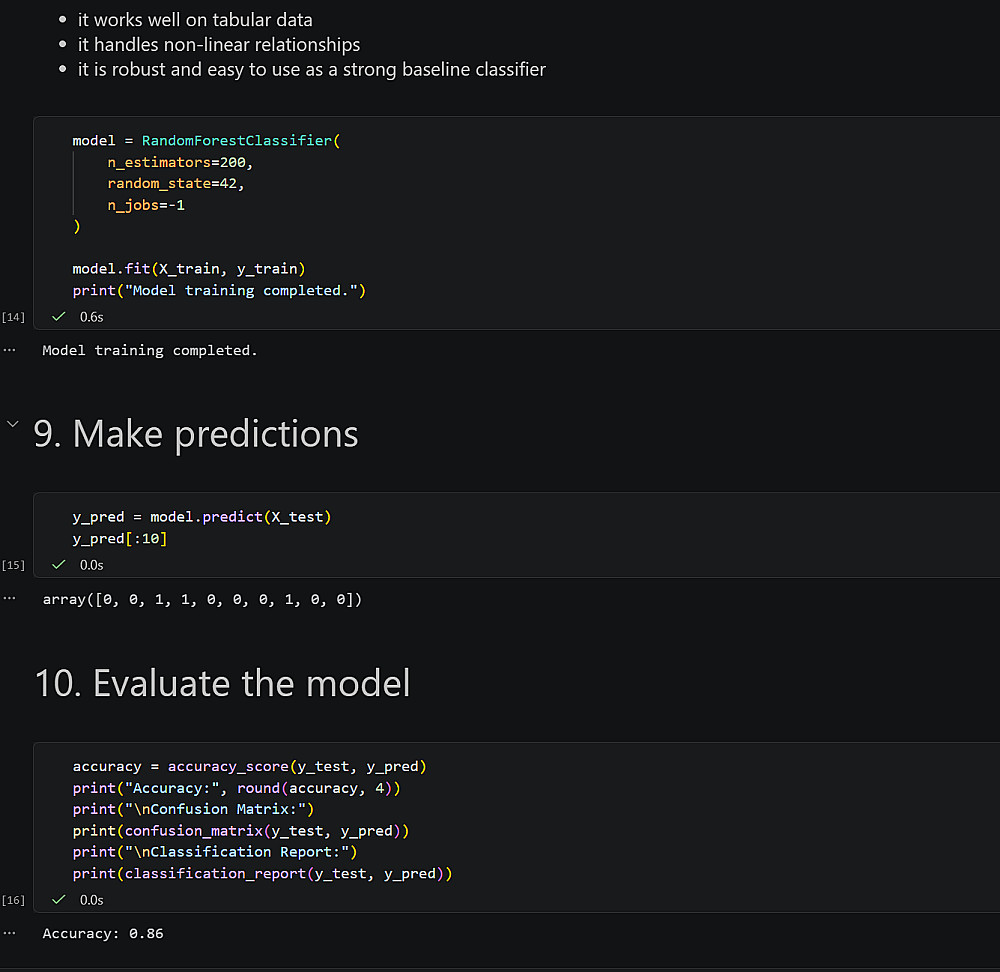Click the green checkmark under y_pred cell

coord(59,564)
